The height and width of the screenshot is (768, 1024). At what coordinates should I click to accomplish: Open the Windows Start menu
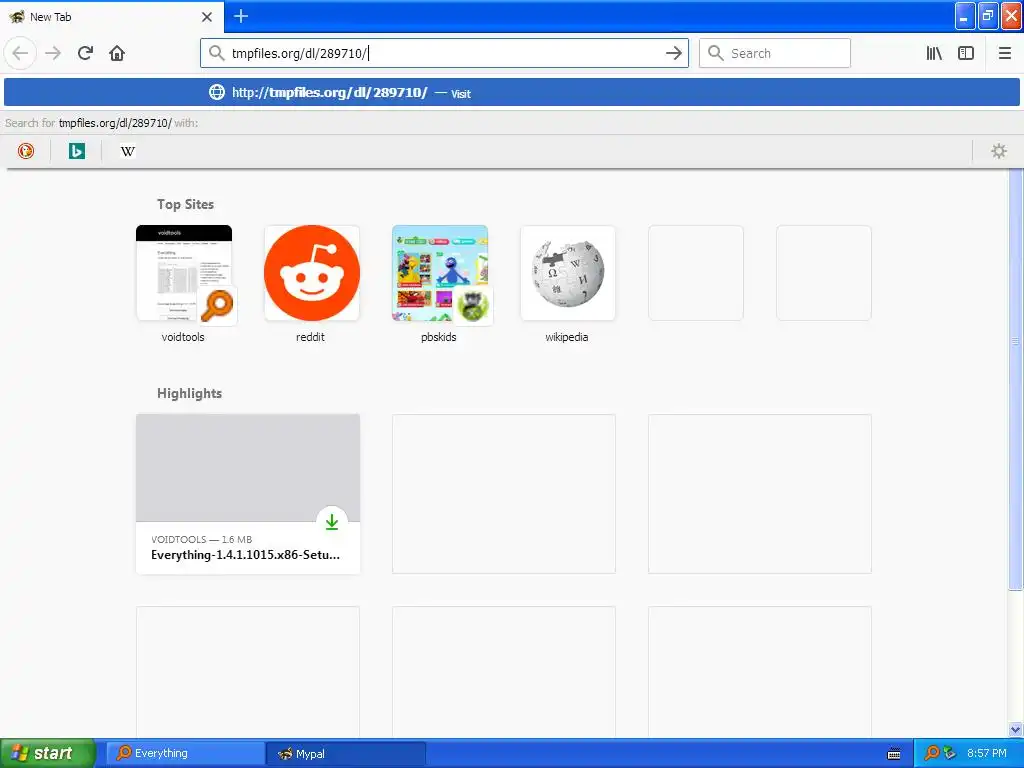48,753
